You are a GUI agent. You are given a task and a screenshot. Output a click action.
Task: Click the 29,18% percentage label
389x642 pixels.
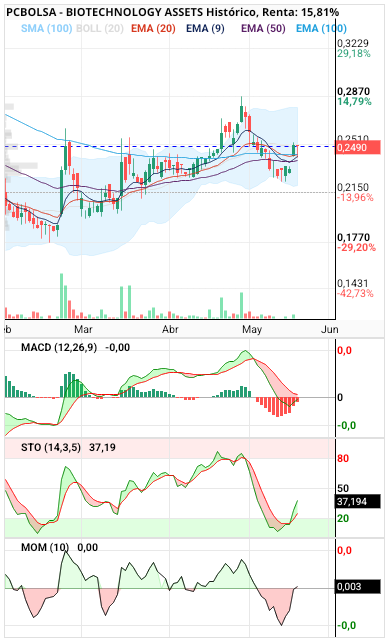354,53
